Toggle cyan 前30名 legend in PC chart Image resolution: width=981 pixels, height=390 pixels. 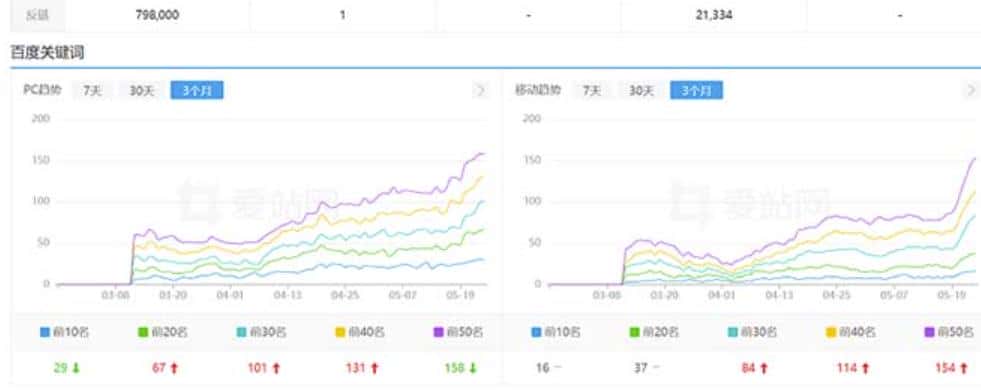tap(261, 332)
